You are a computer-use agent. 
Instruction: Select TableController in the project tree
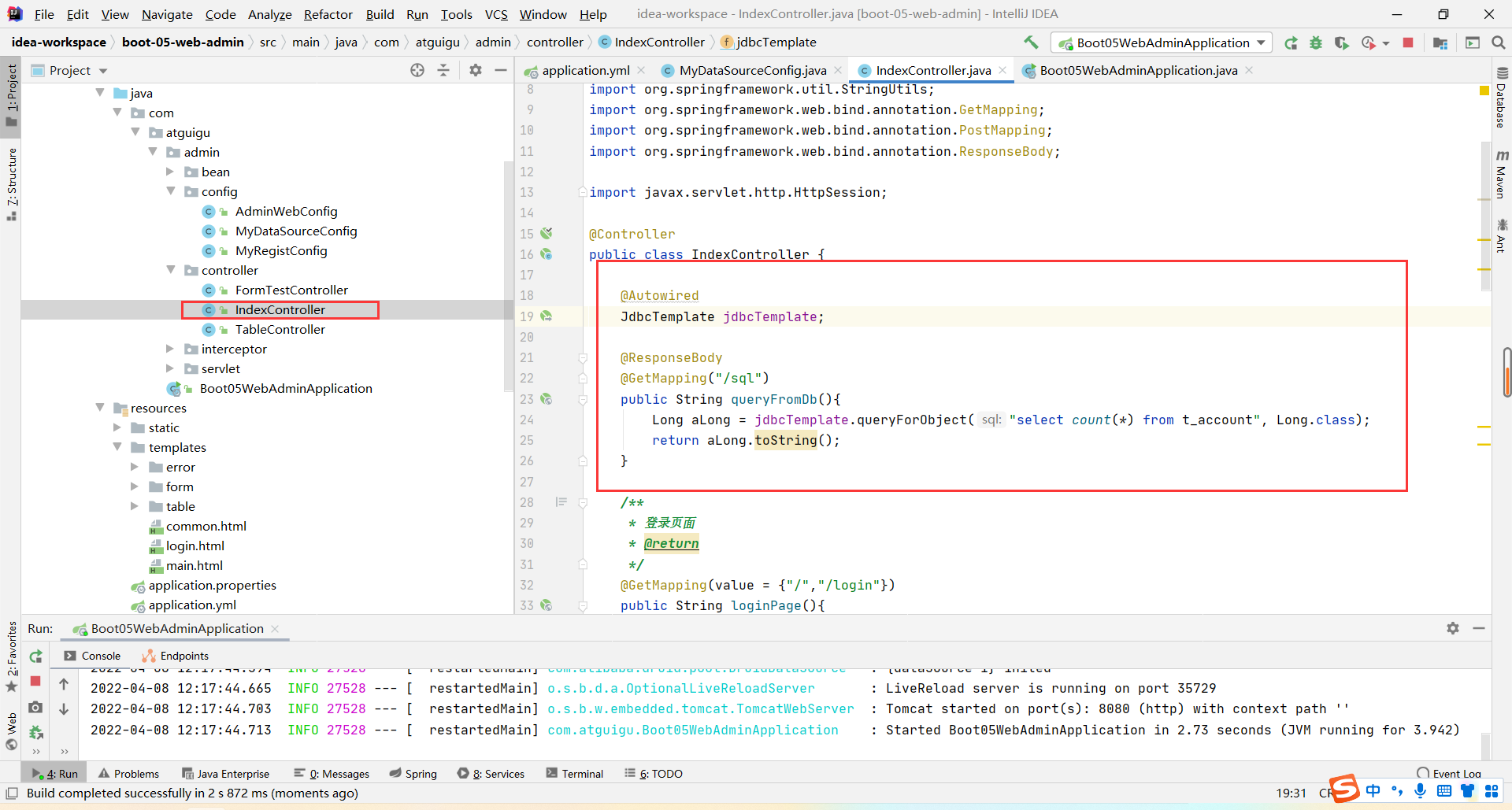click(x=280, y=329)
